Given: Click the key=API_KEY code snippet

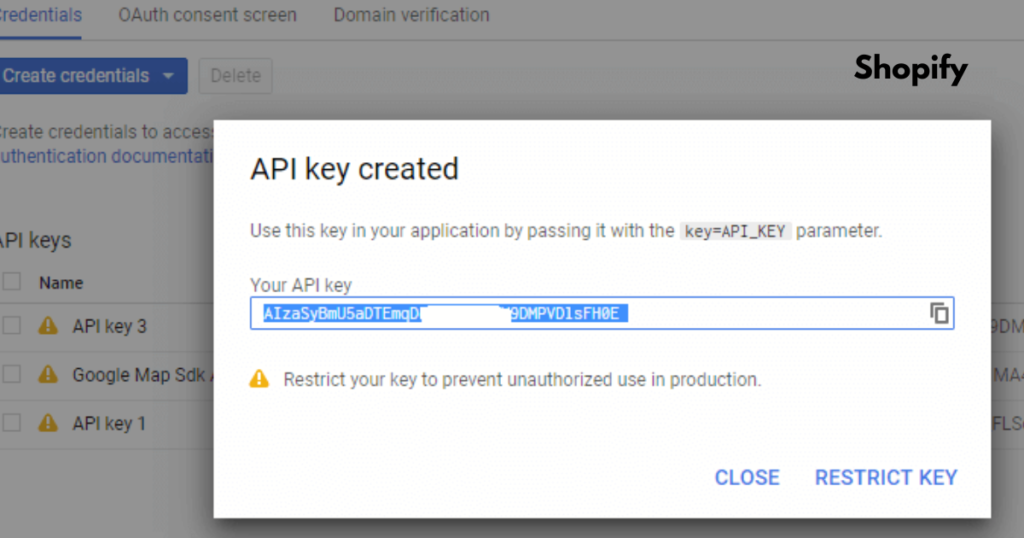Looking at the screenshot, I should (735, 231).
